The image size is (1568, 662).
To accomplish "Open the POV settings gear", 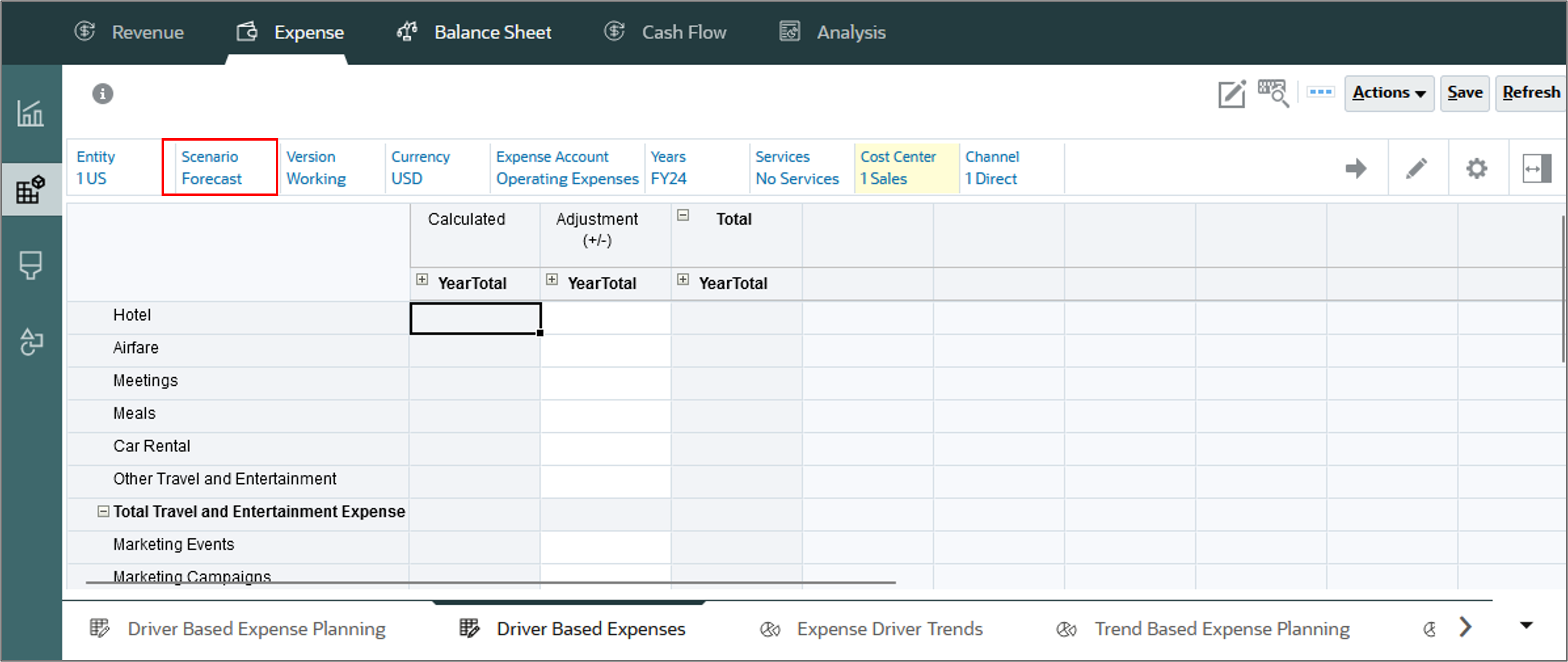I will pyautogui.click(x=1476, y=168).
